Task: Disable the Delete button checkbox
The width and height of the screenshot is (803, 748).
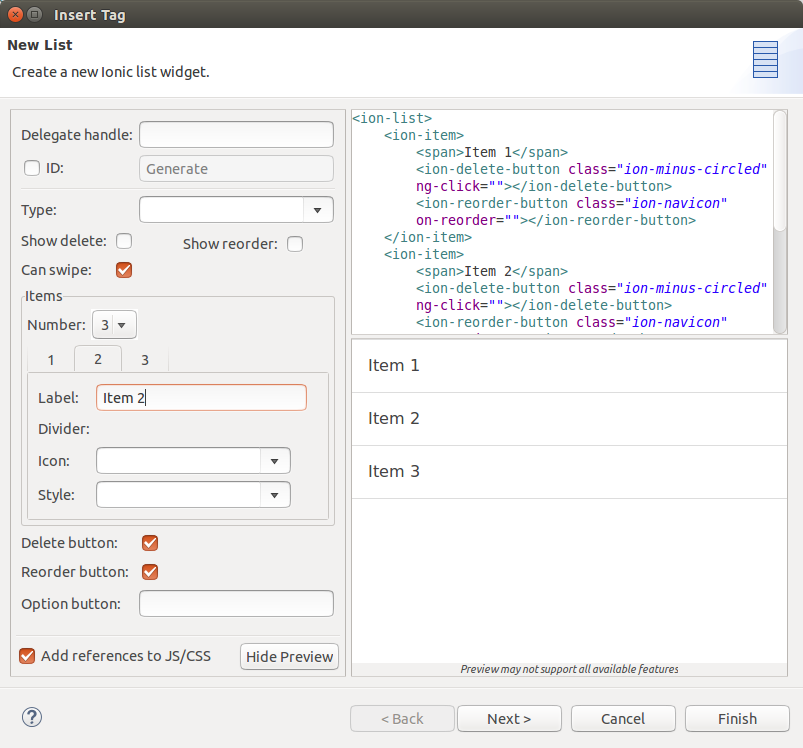Action: tap(150, 543)
